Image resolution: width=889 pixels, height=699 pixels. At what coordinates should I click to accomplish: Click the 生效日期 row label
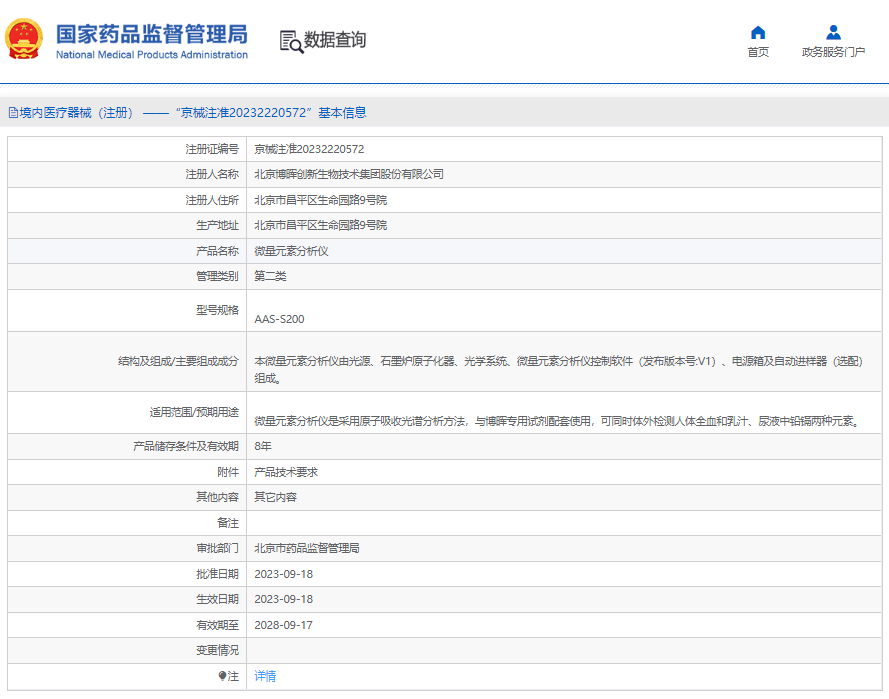(x=218, y=599)
